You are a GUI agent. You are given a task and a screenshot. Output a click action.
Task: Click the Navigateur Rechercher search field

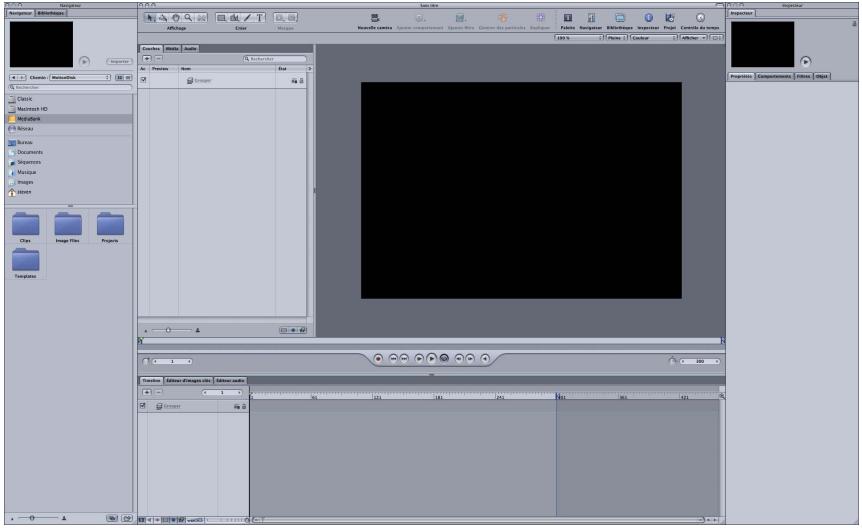[70, 87]
